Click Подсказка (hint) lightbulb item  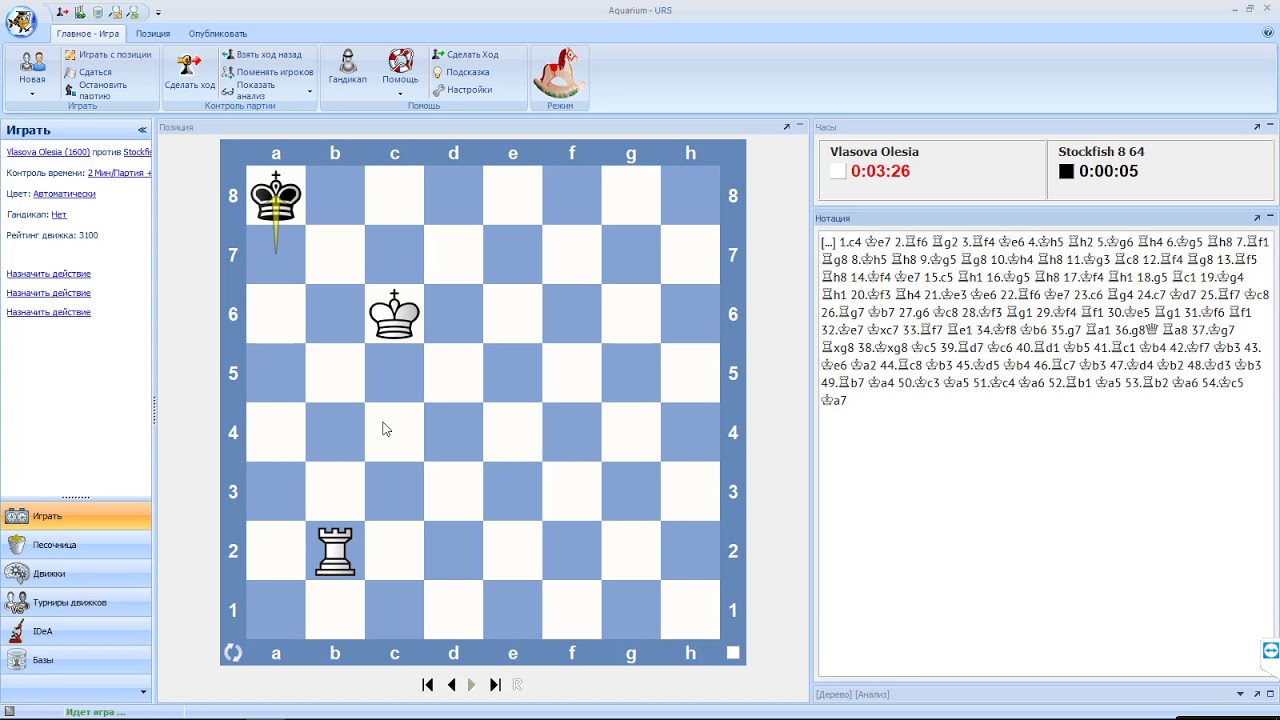pyautogui.click(x=461, y=72)
